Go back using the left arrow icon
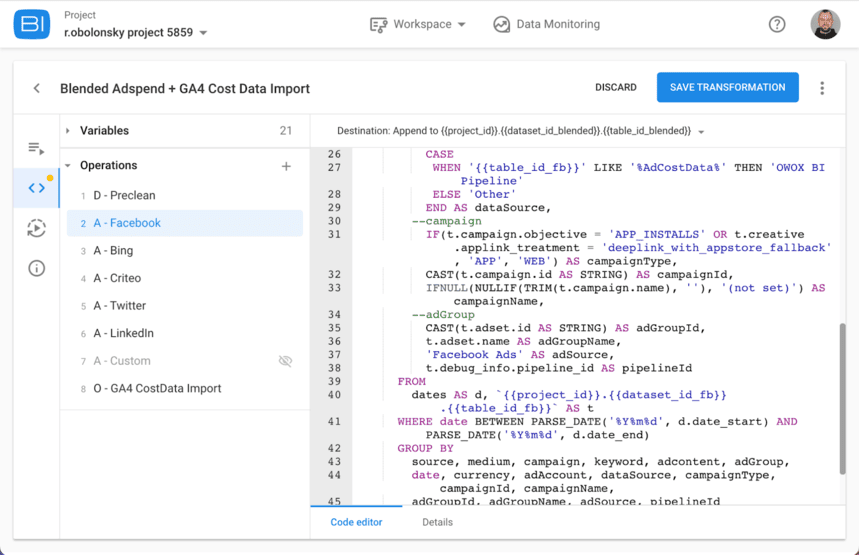The image size is (859, 555). pos(37,88)
